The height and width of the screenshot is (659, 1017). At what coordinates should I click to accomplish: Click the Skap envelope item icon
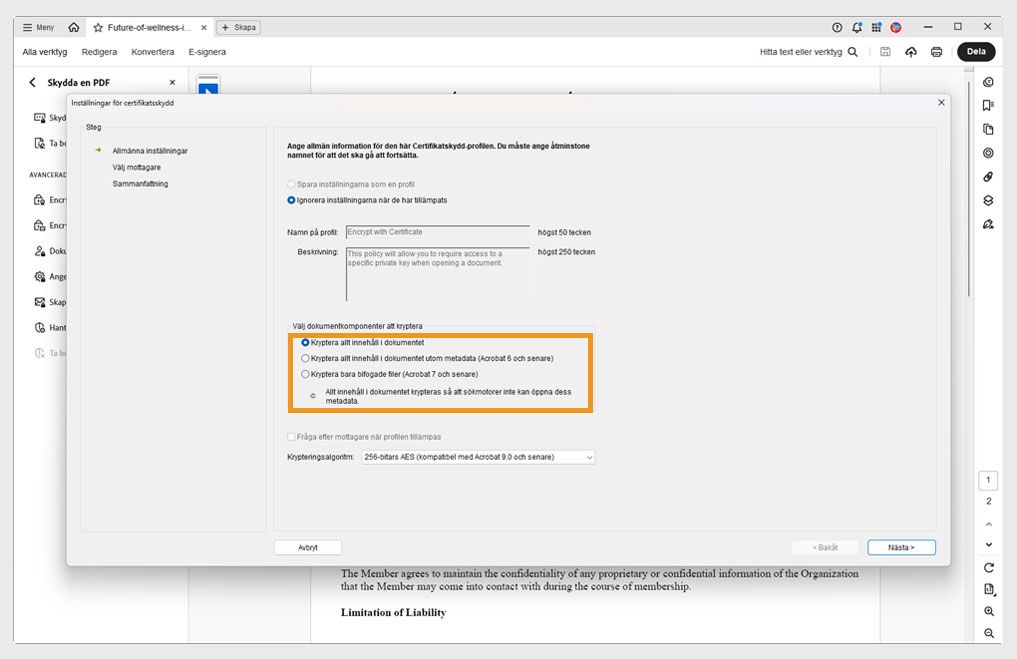[40, 302]
